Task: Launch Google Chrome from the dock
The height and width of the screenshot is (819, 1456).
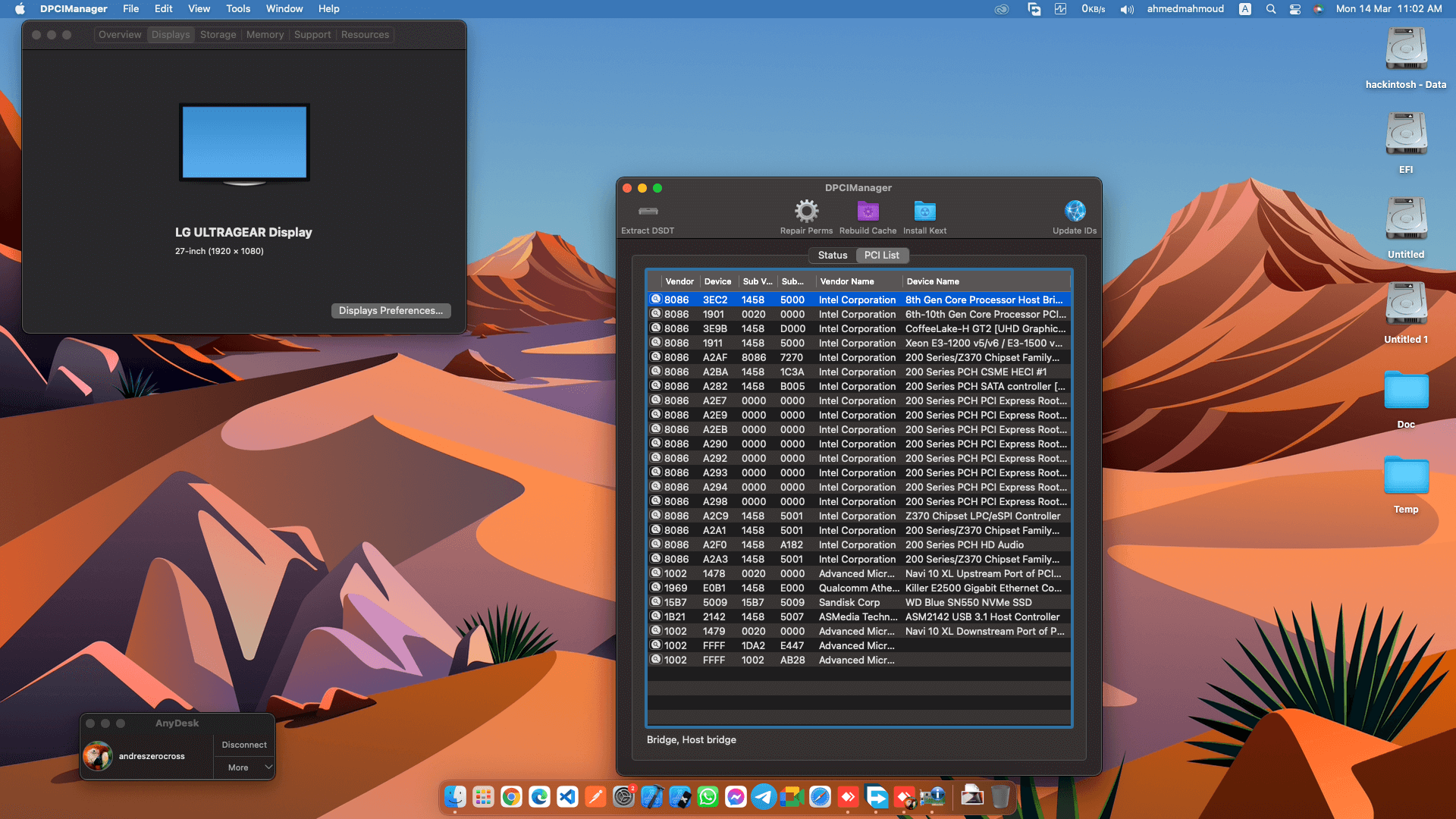Action: click(x=512, y=796)
